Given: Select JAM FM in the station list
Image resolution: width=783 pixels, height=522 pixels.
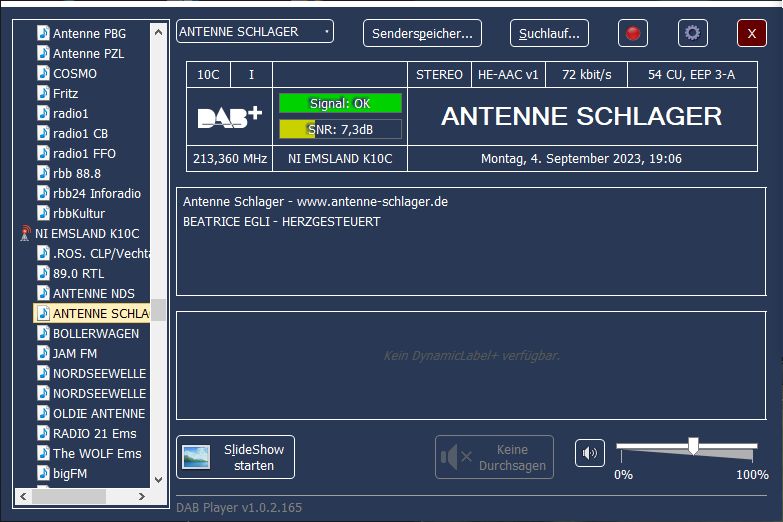Looking at the screenshot, I should tap(75, 353).
